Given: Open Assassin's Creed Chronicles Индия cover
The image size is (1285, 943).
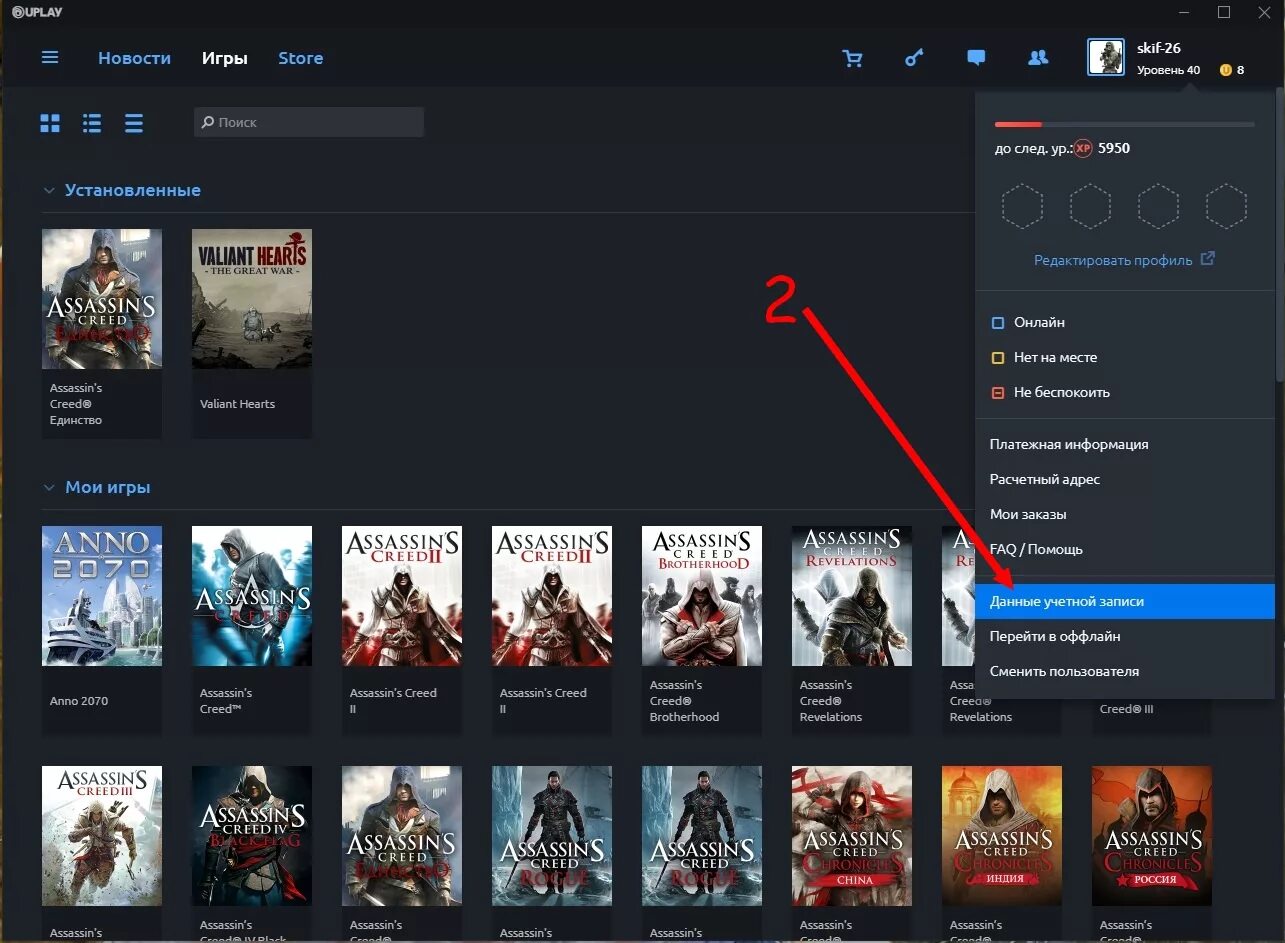Looking at the screenshot, I should tap(1002, 836).
